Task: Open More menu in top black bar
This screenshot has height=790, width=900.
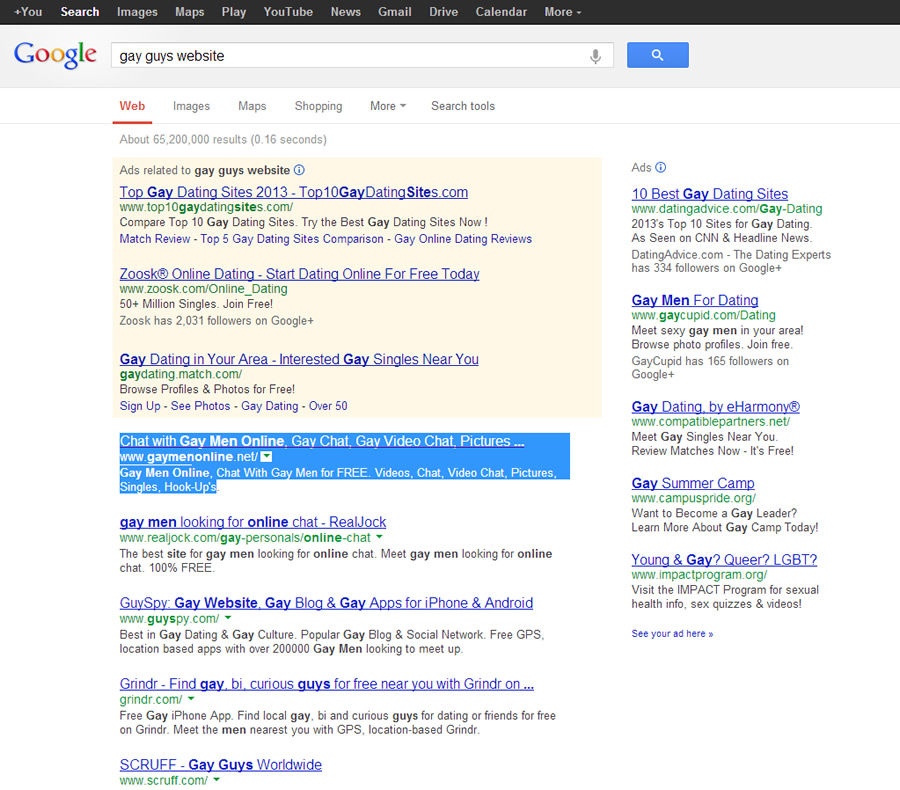Action: point(562,12)
